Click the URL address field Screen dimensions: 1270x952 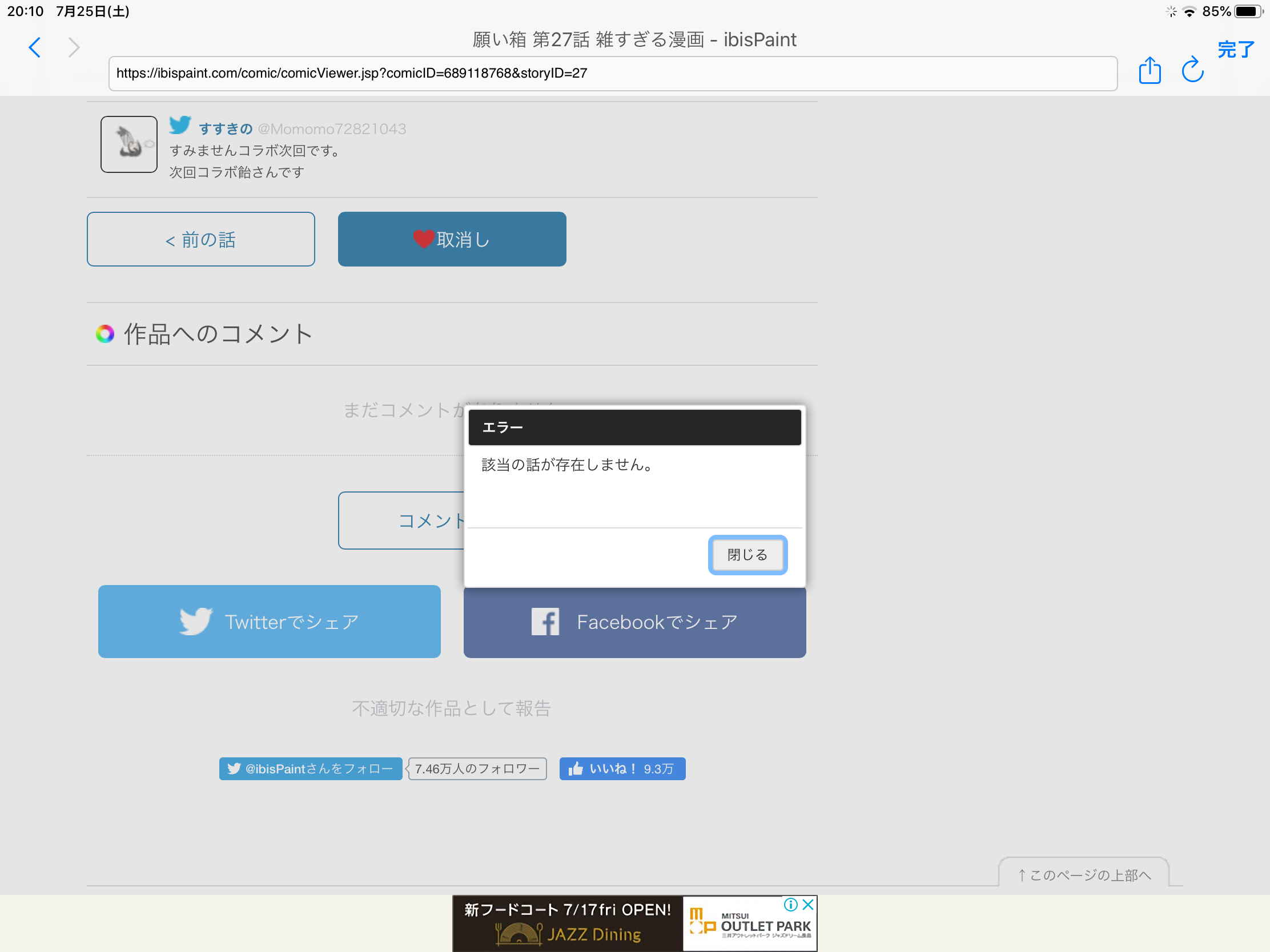click(x=612, y=74)
